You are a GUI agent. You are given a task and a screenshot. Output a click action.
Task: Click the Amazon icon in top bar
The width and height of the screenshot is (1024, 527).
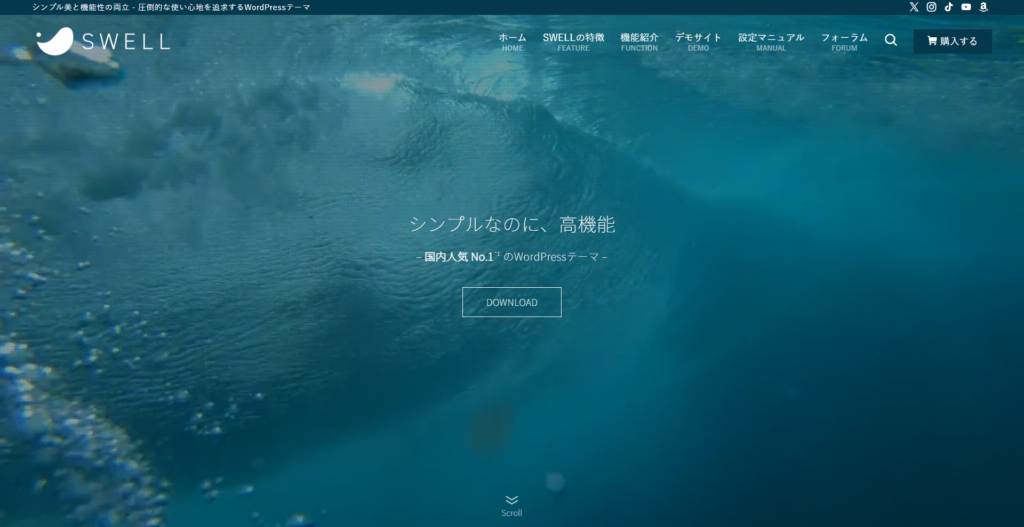983,7
